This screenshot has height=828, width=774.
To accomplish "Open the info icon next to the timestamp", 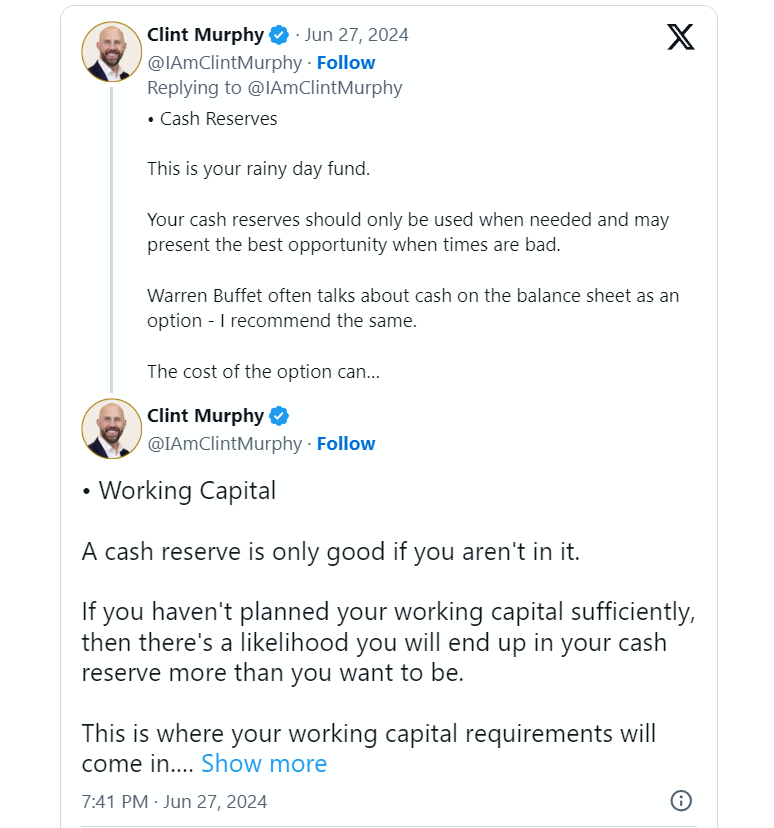I will coord(681,801).
